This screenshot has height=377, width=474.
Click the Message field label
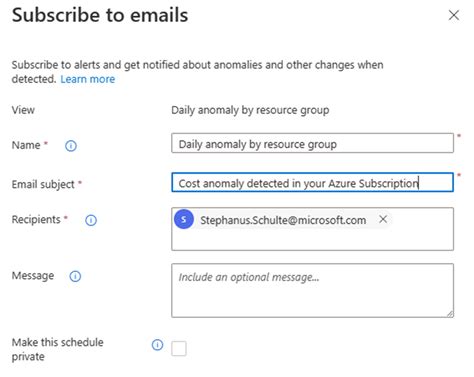[x=33, y=276]
